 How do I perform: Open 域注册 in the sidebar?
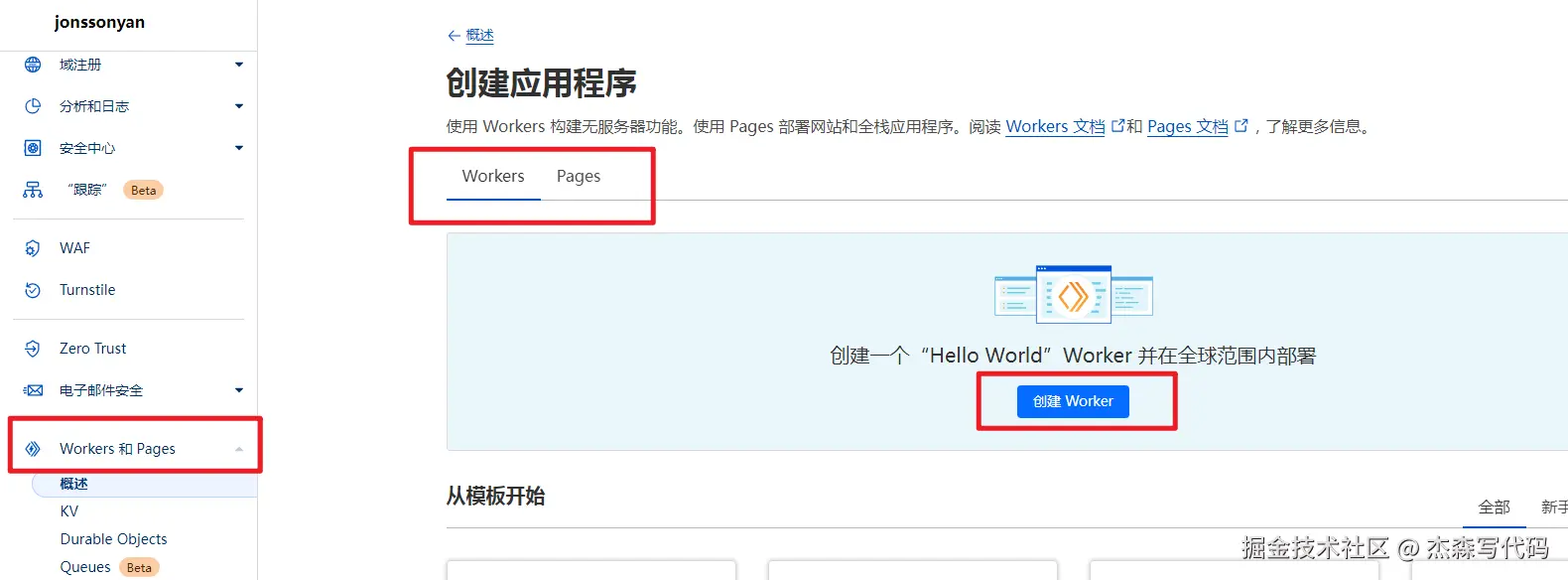click(x=80, y=65)
